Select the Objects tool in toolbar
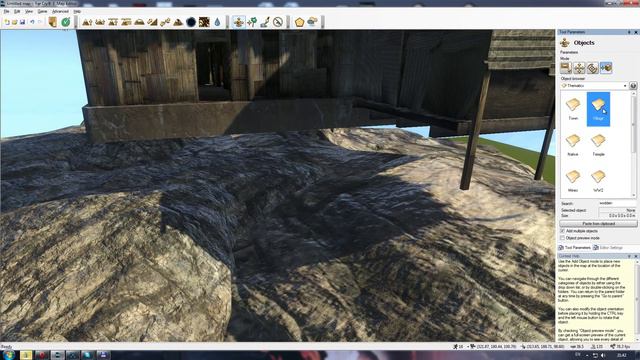The image size is (640, 360). pos(239,22)
